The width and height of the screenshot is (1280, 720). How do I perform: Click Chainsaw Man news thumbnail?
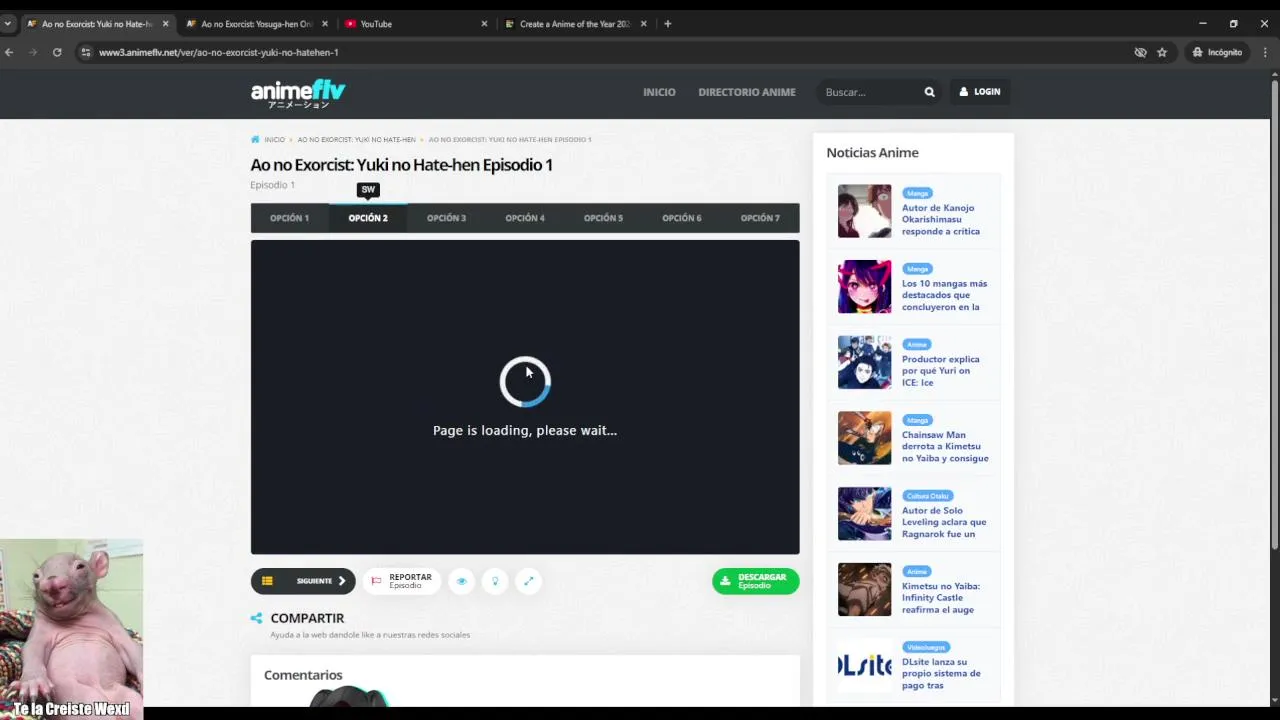tap(864, 438)
